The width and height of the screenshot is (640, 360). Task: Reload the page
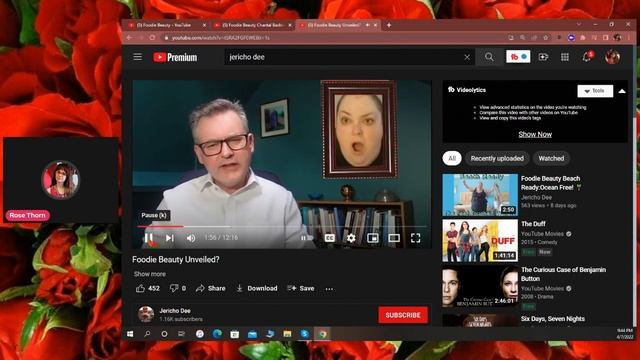pyautogui.click(x=152, y=38)
